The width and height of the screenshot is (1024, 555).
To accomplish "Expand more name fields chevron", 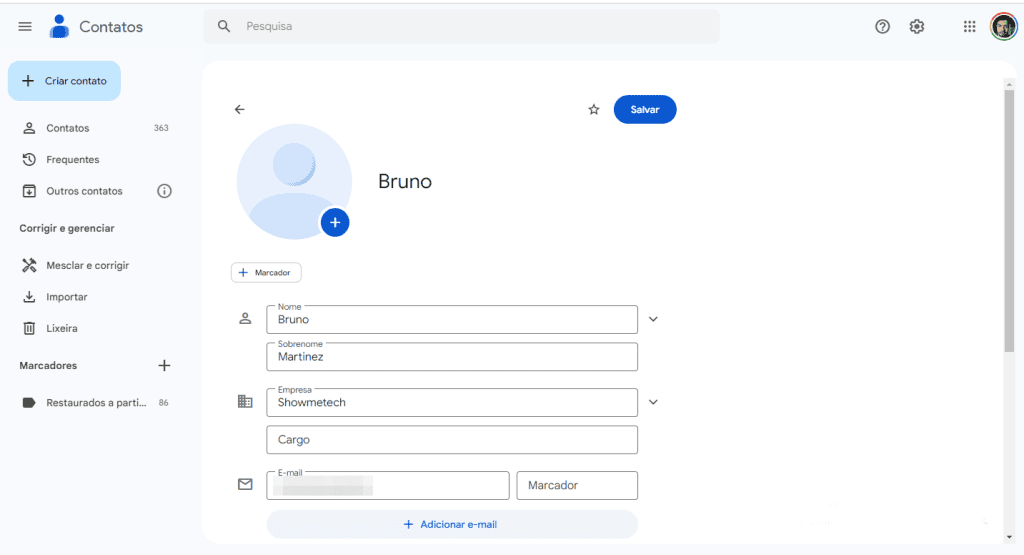I will coord(653,319).
